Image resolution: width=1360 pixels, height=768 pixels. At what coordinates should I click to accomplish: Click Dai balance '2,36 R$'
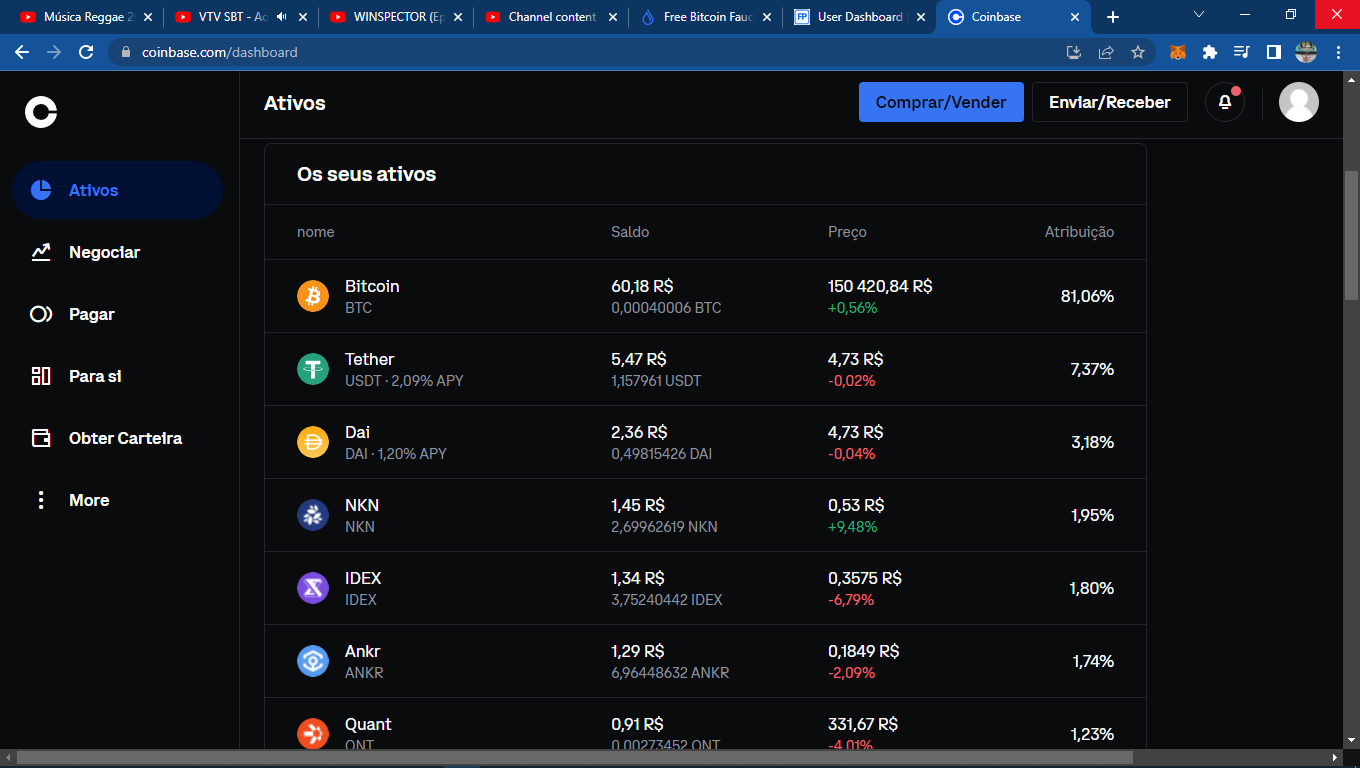point(639,432)
